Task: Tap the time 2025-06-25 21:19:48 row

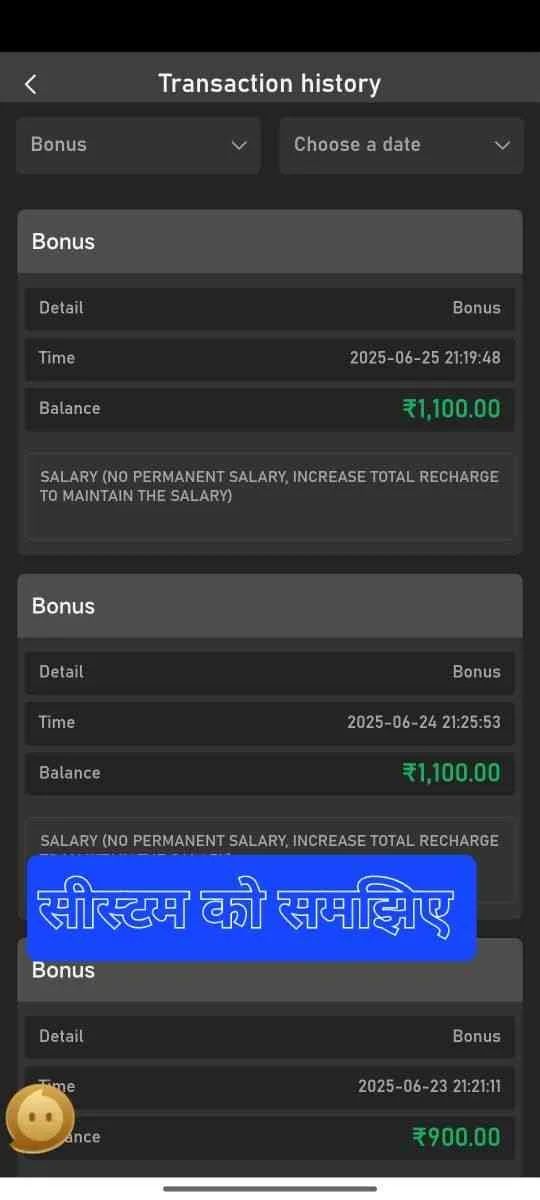Action: point(270,358)
